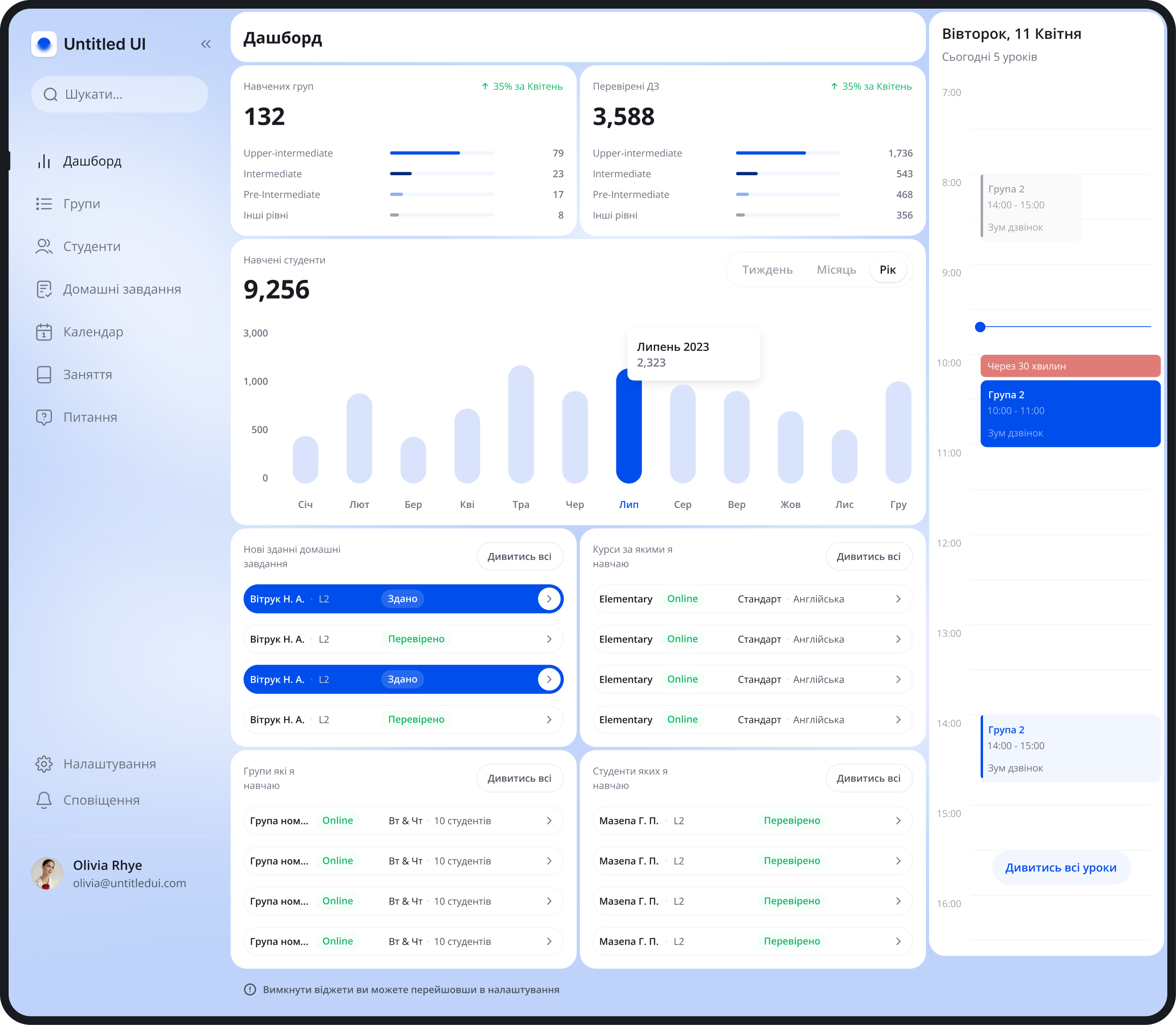This screenshot has height=1025, width=1176.
Task: Expand the first Elementary Online course row
Action: [x=899, y=598]
